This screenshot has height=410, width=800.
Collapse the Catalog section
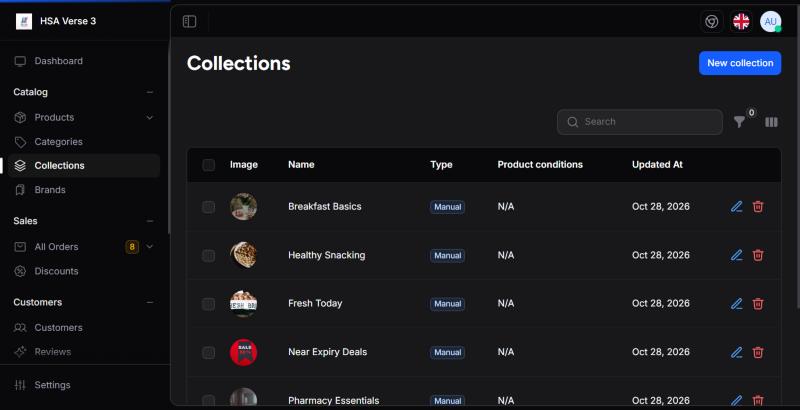point(149,92)
